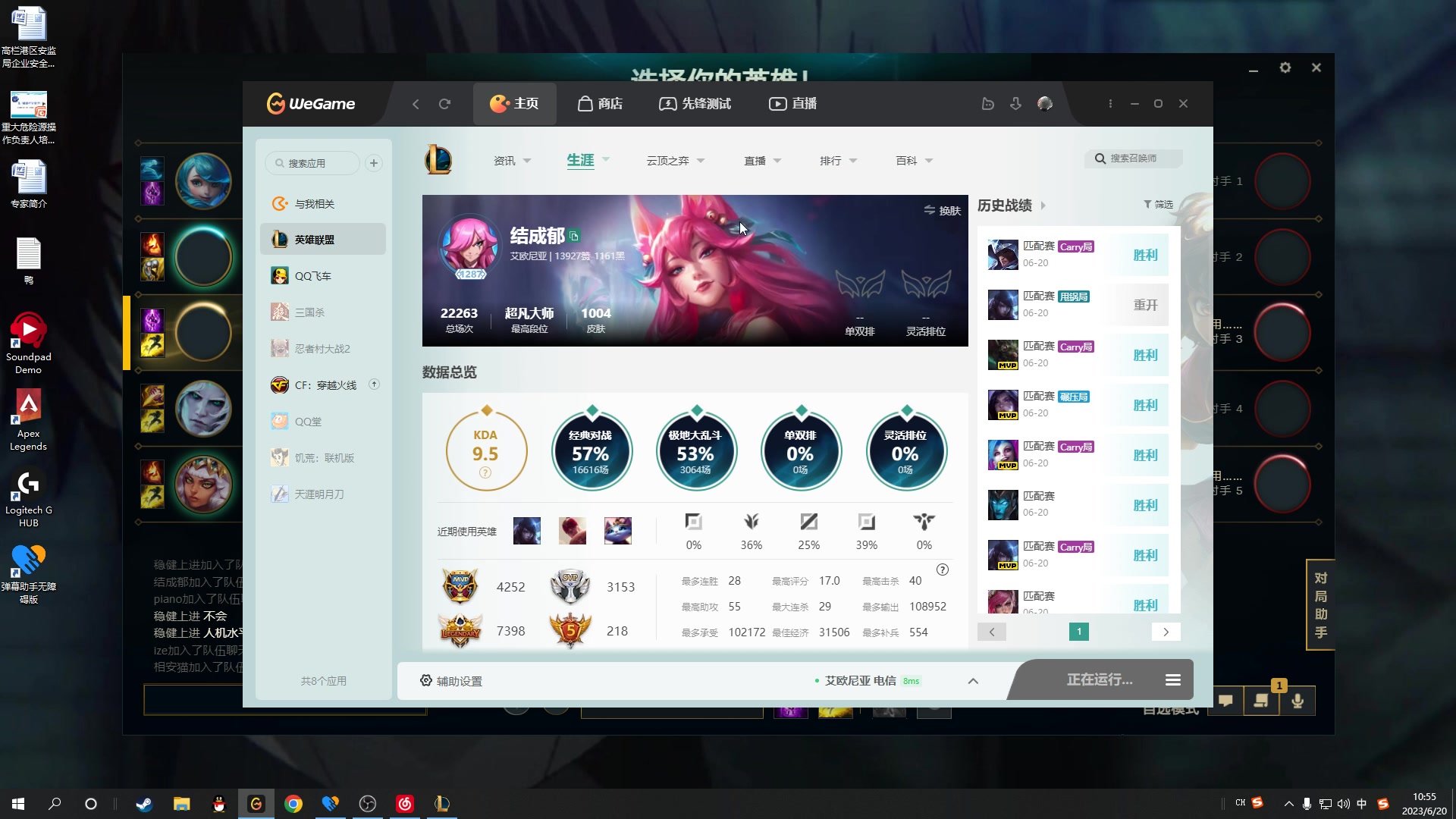Image resolution: width=1456 pixels, height=819 pixels.
Task: Click the 换肤 button on profile banner
Action: click(x=942, y=211)
